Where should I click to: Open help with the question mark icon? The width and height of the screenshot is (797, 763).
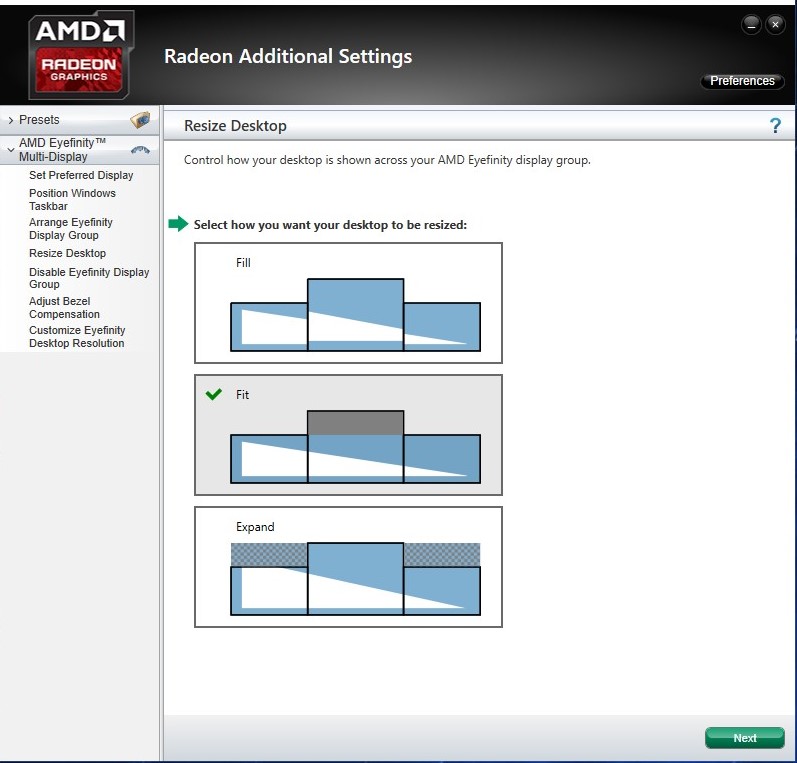tap(774, 126)
